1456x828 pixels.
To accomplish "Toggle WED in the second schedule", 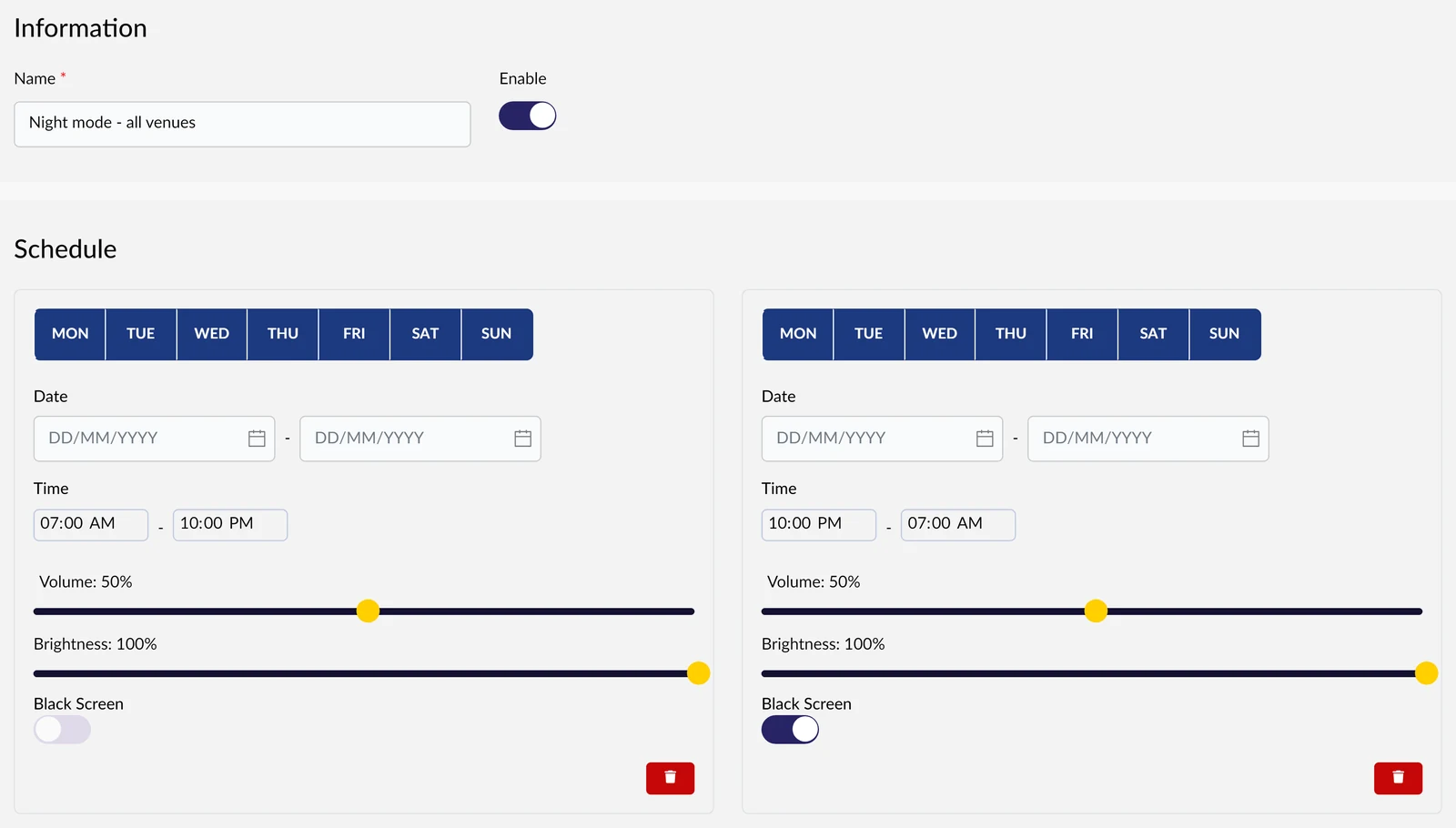I will tap(940, 334).
